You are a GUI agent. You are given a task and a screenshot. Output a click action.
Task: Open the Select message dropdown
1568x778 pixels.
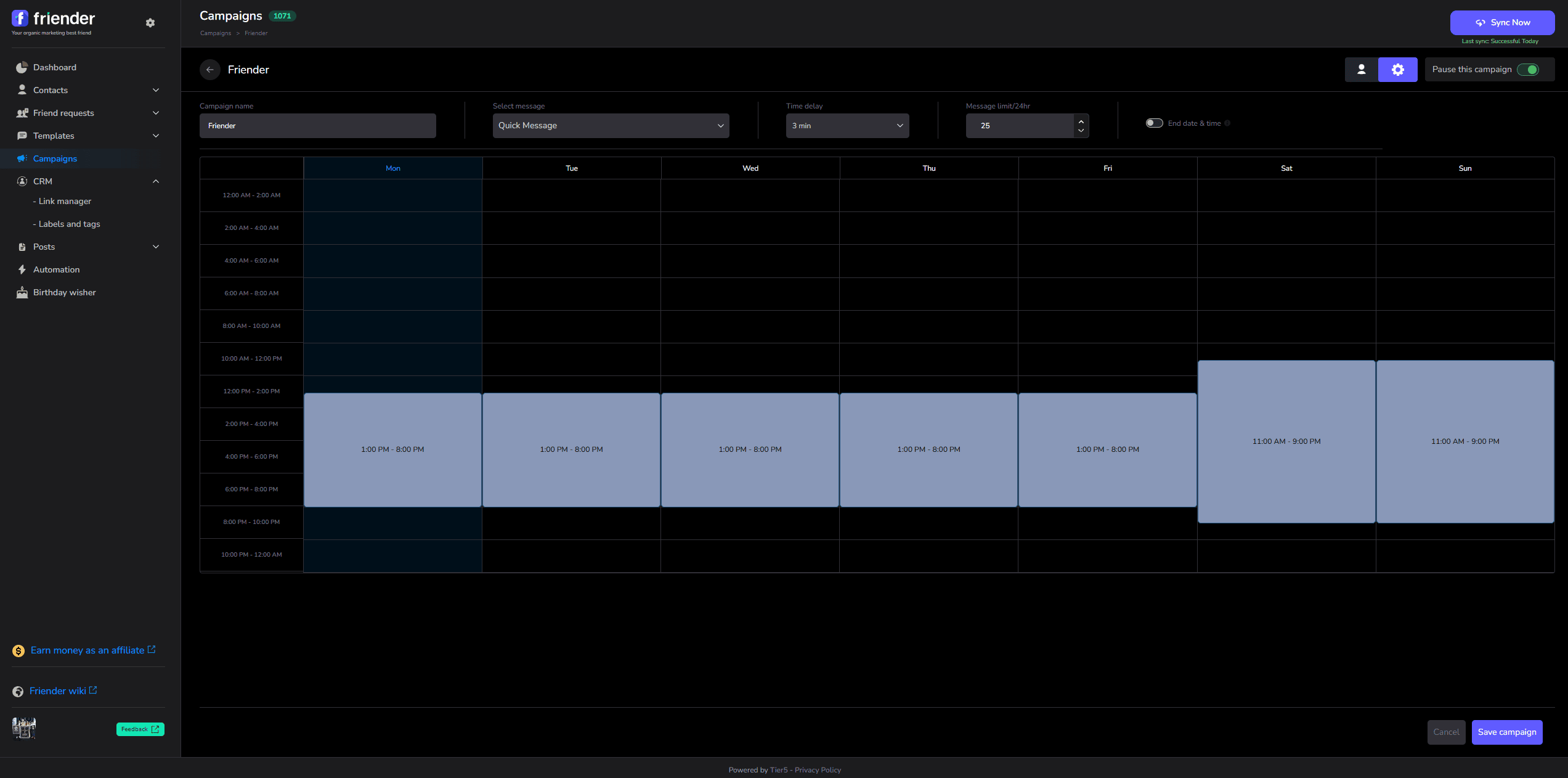click(x=611, y=126)
